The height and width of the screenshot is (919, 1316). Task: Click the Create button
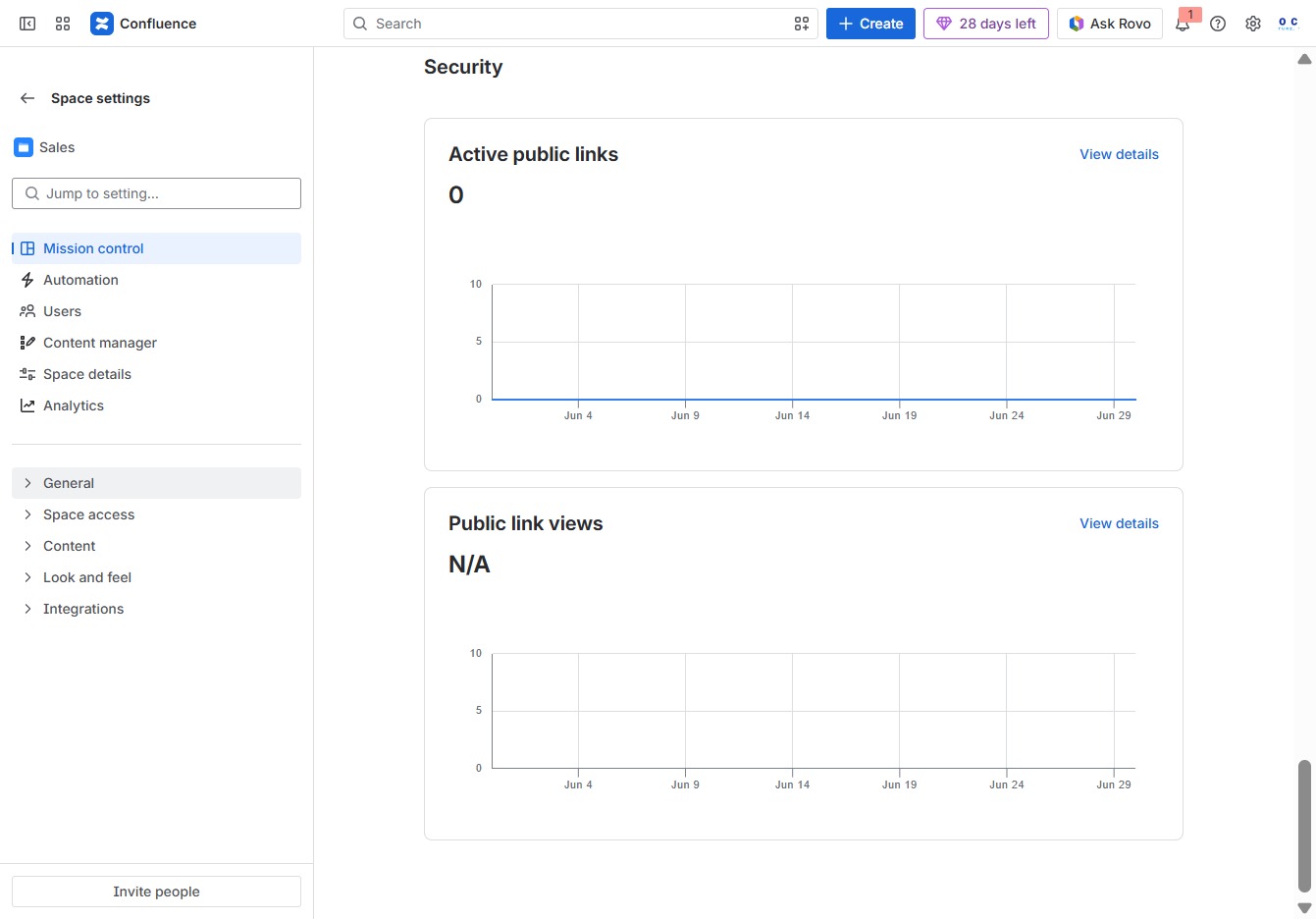(870, 24)
